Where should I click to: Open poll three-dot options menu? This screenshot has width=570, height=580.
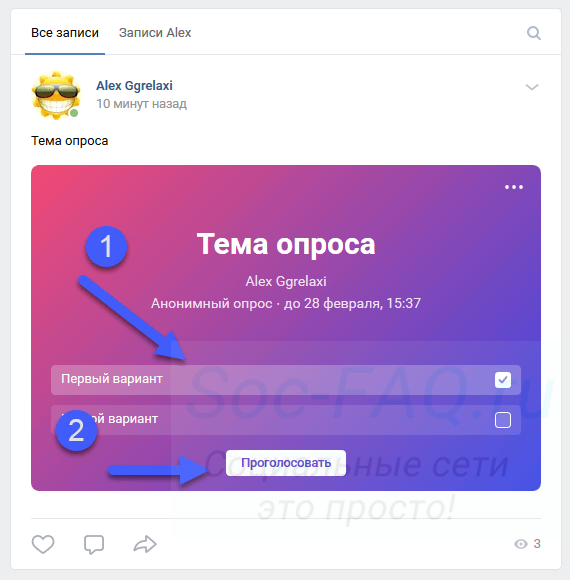coord(514,187)
